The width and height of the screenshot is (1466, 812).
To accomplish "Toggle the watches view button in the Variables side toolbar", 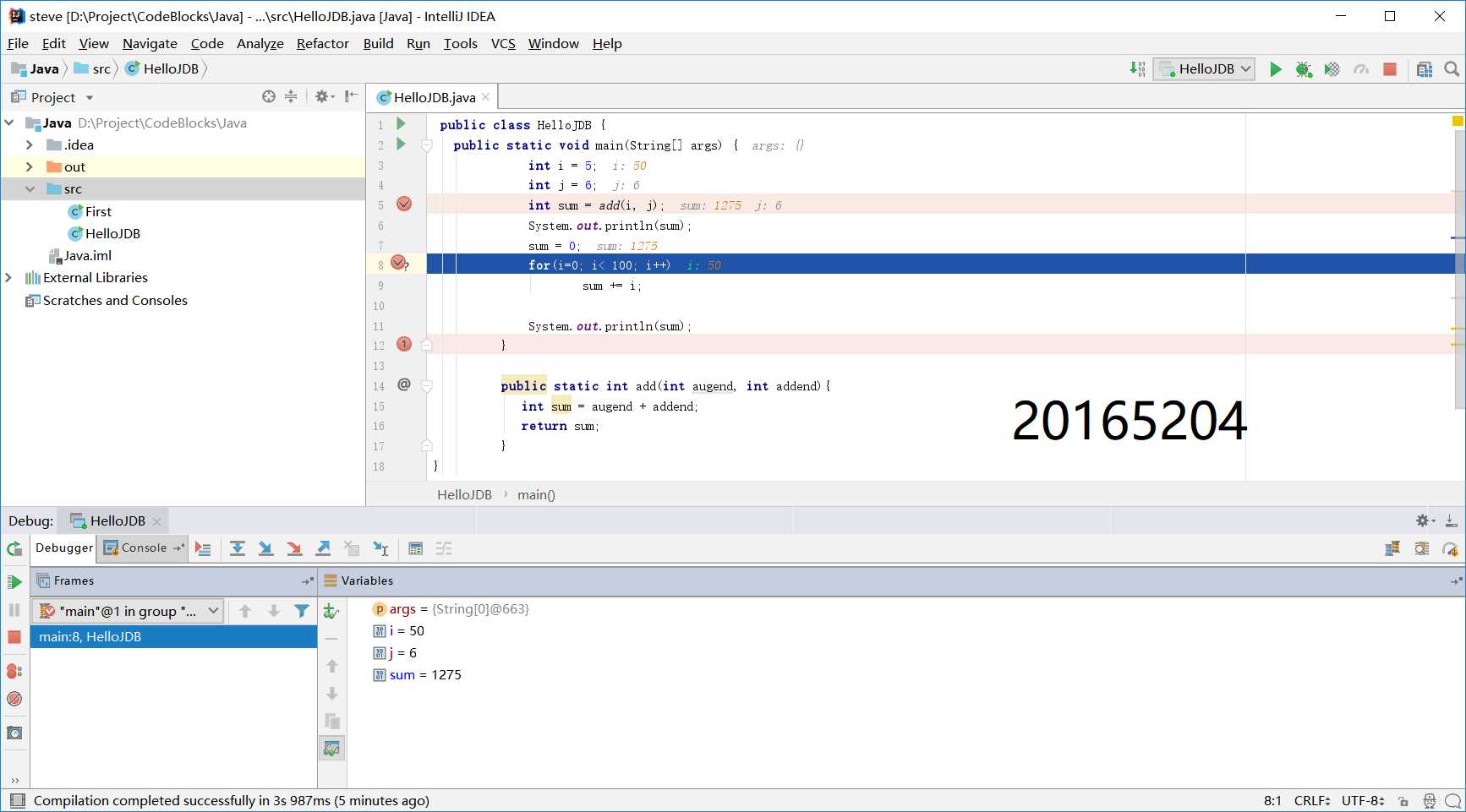I will coord(331,749).
